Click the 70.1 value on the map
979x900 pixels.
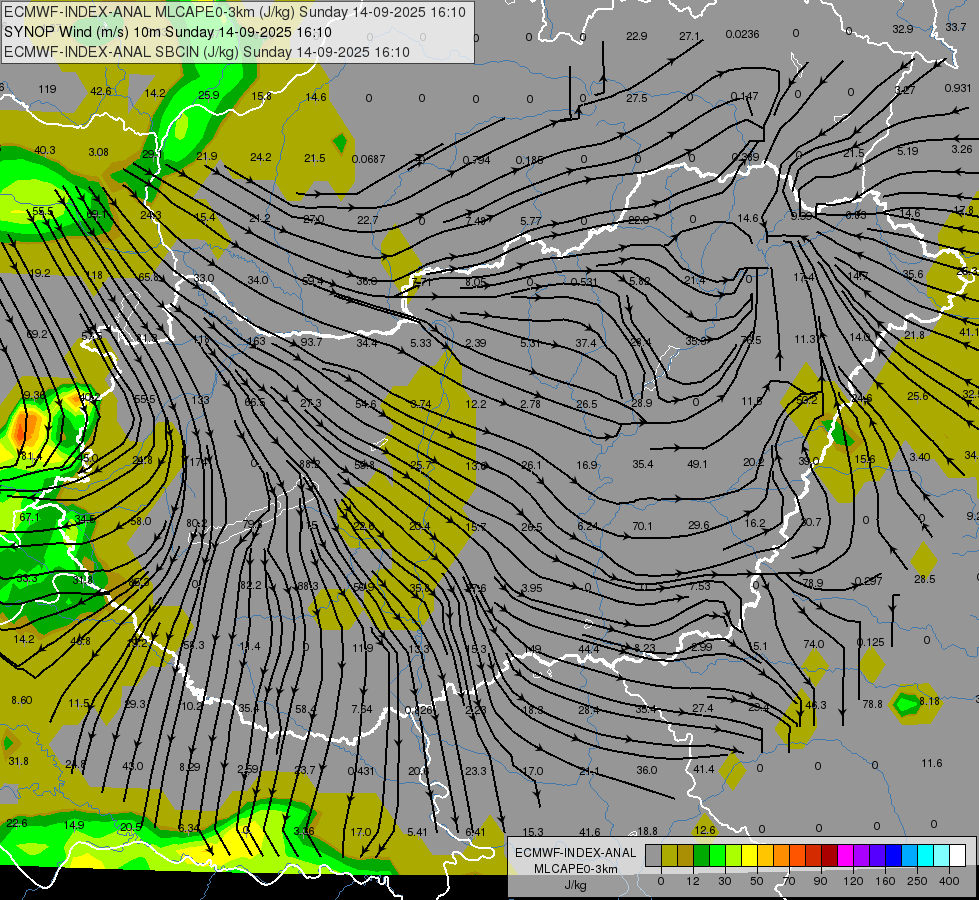pyautogui.click(x=642, y=527)
